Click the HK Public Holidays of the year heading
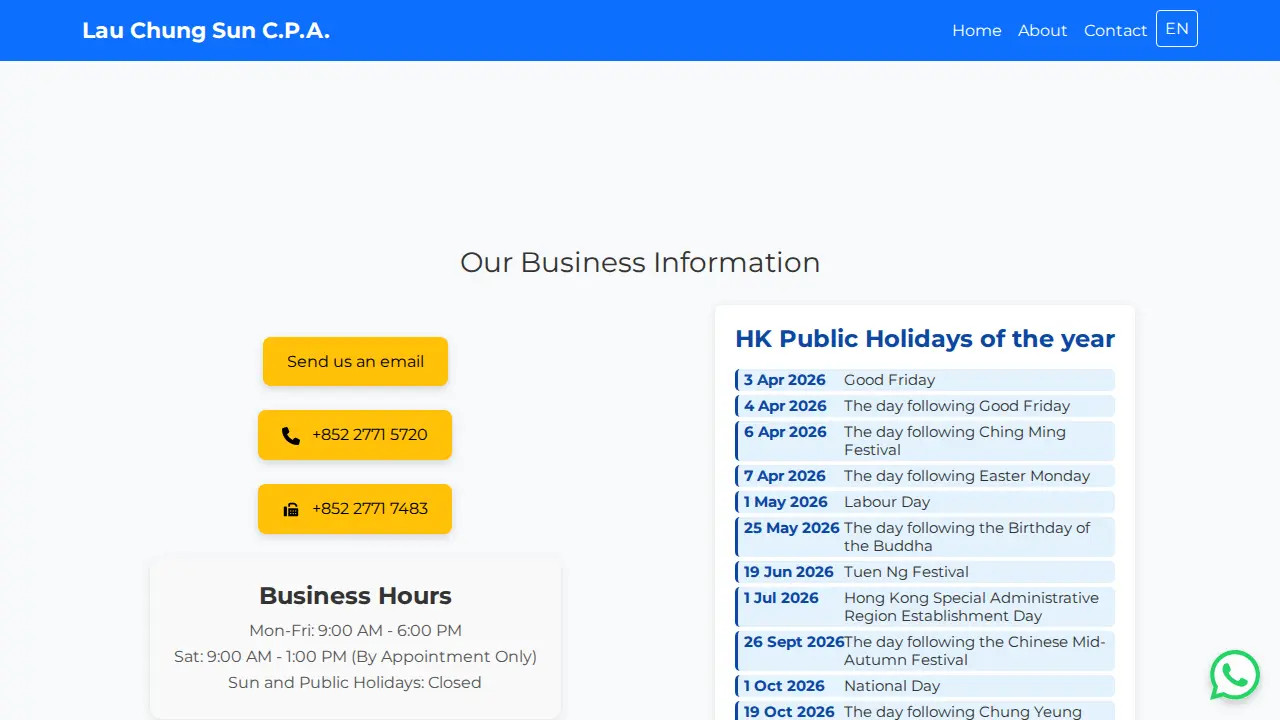Image resolution: width=1280 pixels, height=720 pixels. coord(925,339)
